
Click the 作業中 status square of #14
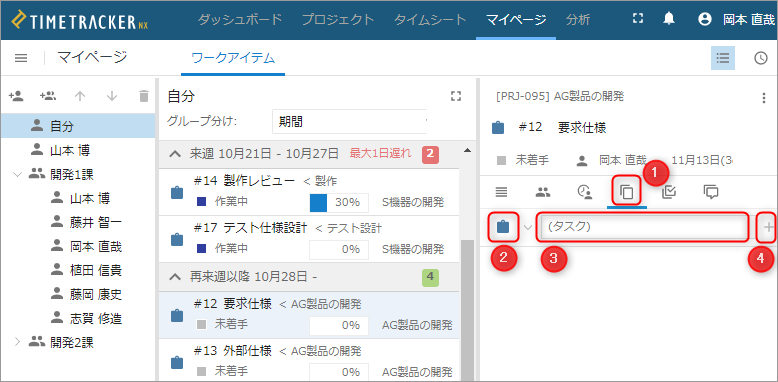pos(201,202)
